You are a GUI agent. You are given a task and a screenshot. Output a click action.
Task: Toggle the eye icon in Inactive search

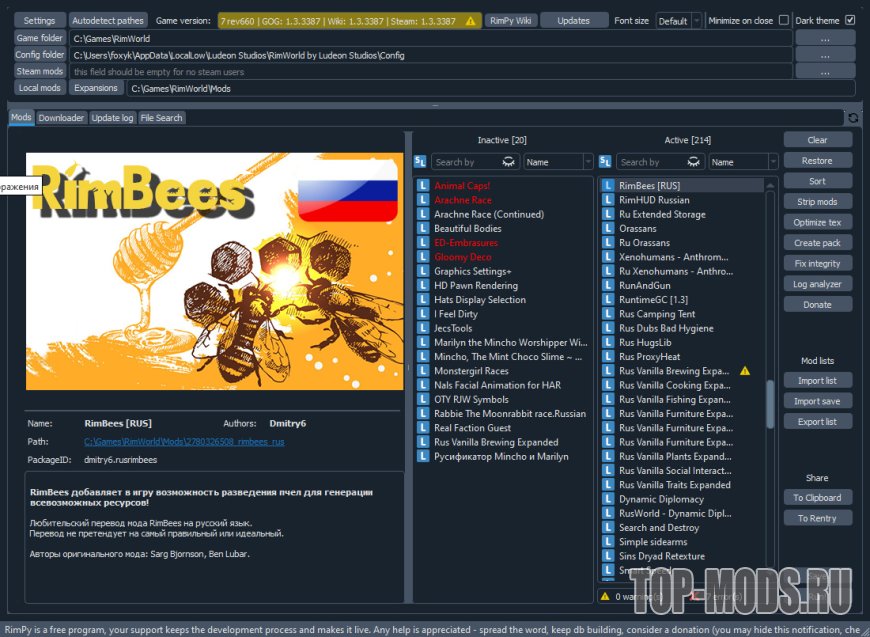[508, 162]
